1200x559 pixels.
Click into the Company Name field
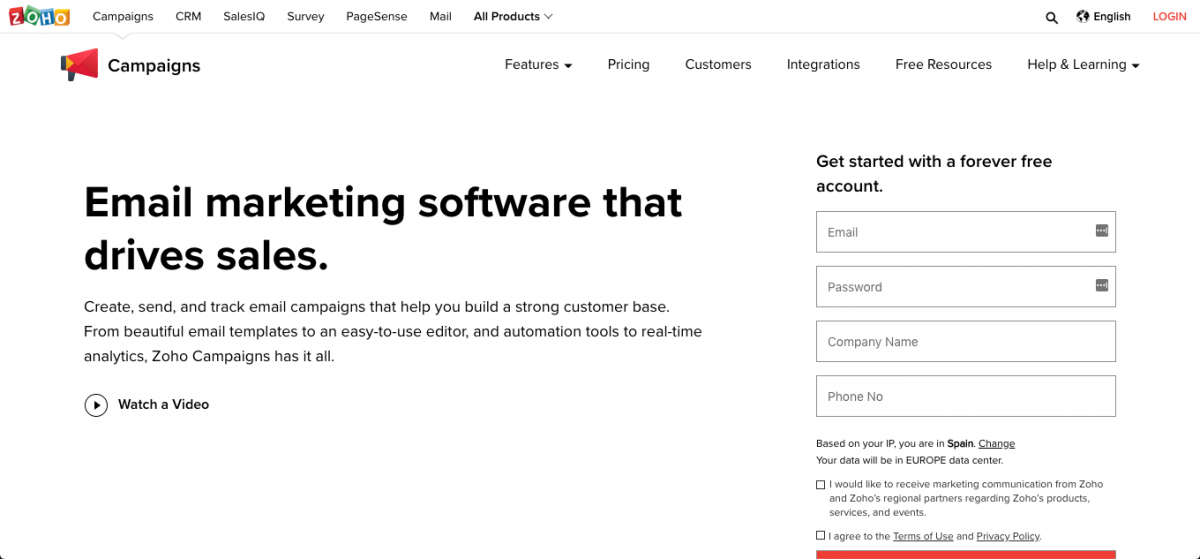click(965, 342)
